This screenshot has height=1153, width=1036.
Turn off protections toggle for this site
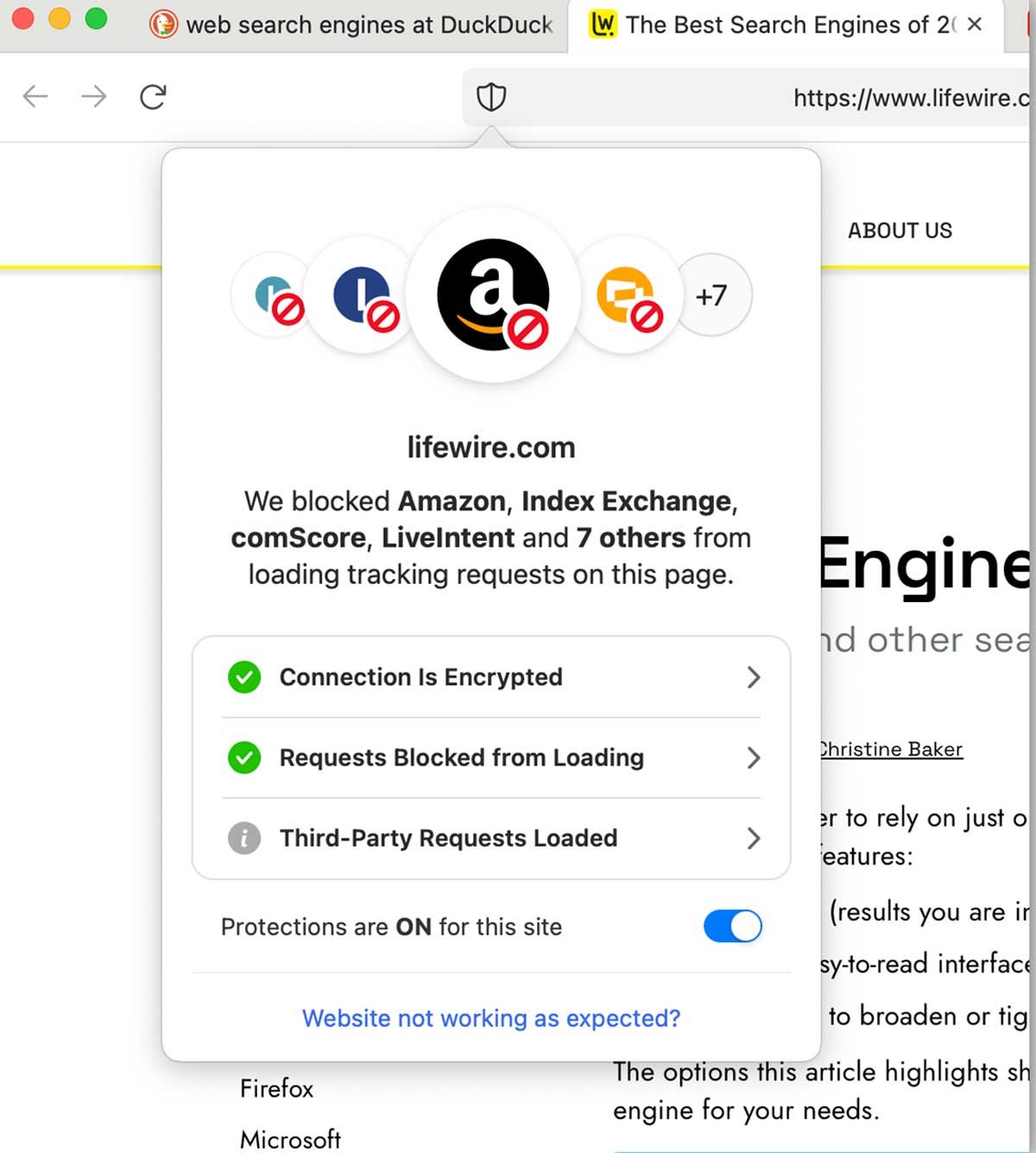(x=732, y=927)
